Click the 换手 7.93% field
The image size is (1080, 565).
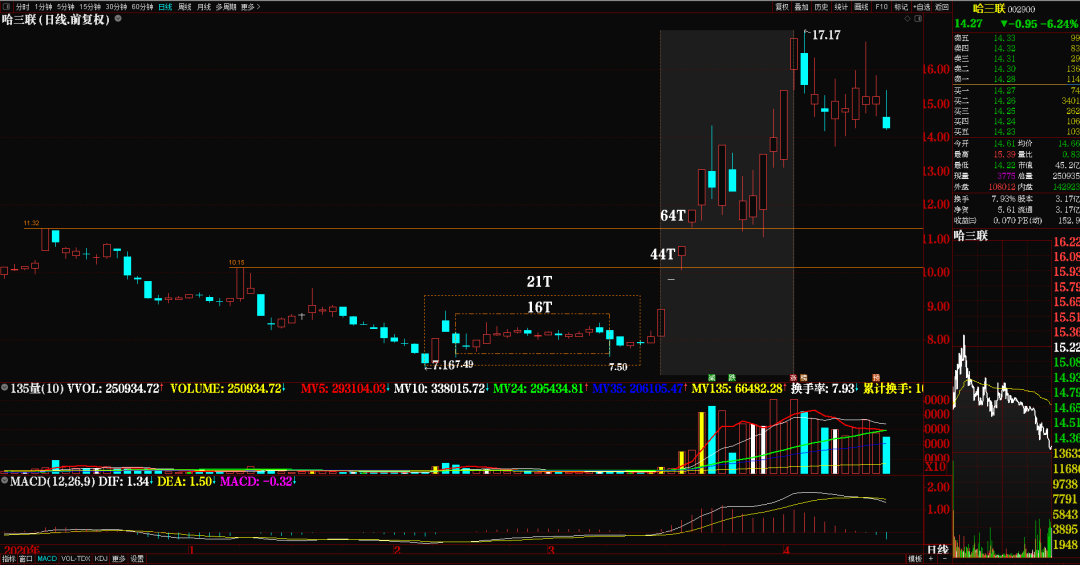click(985, 198)
